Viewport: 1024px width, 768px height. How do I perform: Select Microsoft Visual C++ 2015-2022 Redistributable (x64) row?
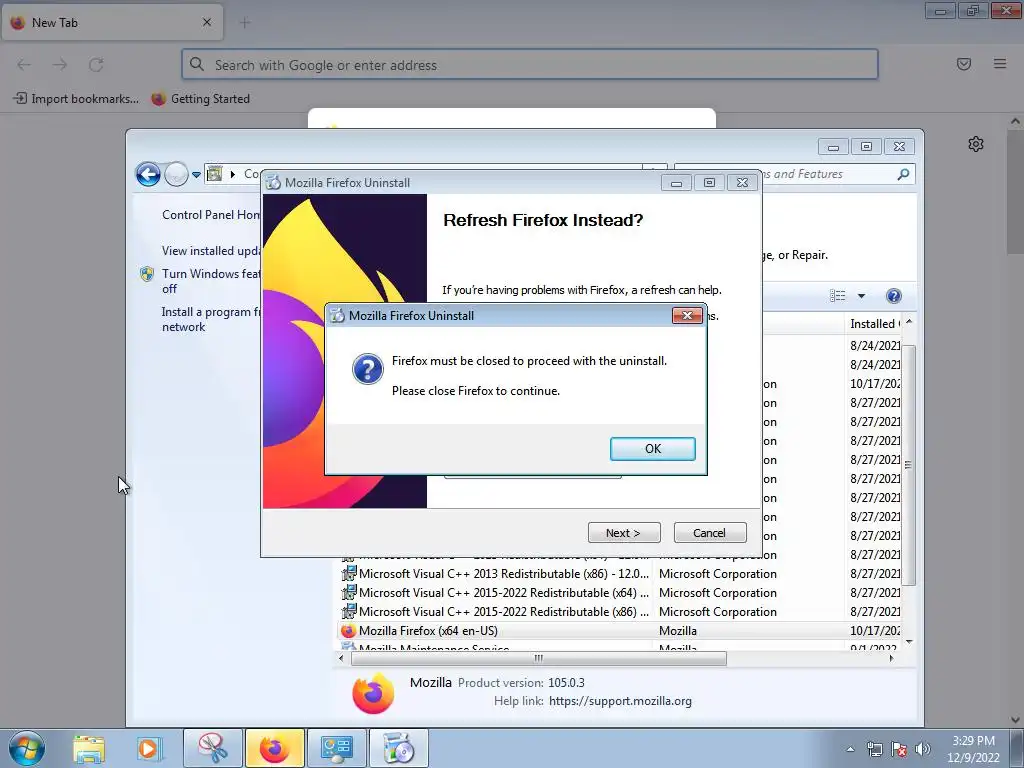(620, 593)
